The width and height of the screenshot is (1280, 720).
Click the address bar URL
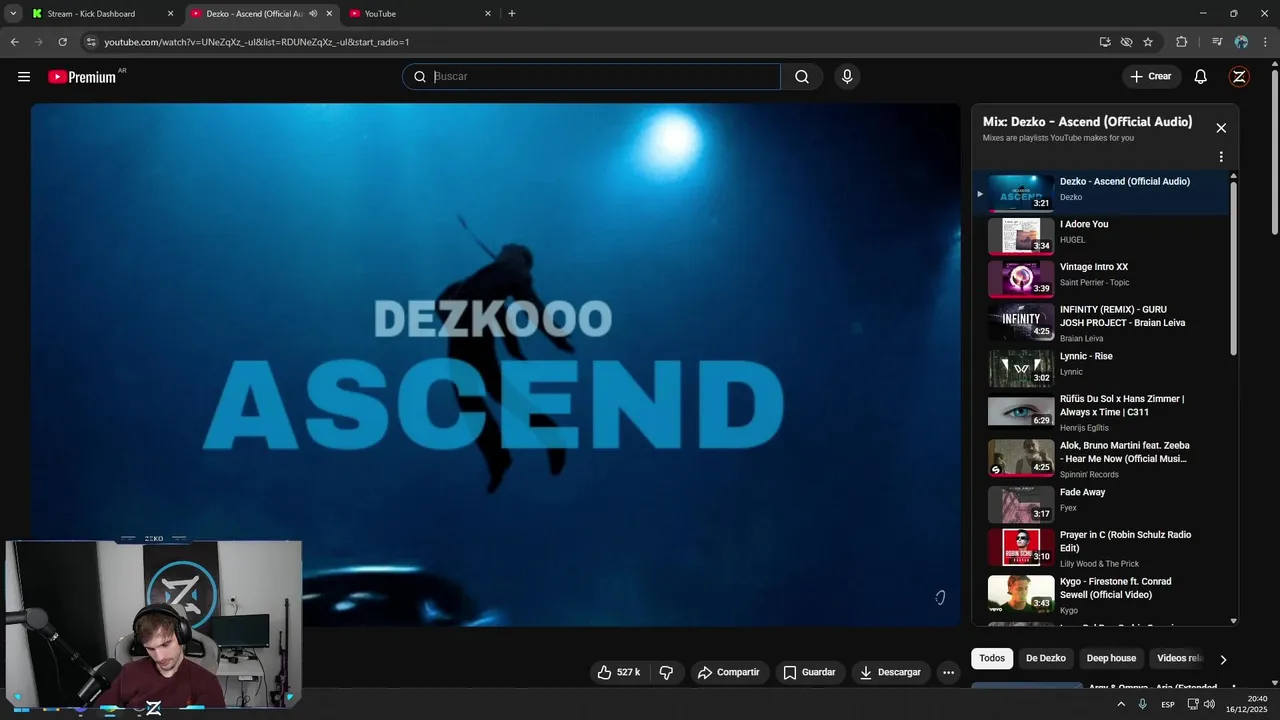[x=257, y=42]
